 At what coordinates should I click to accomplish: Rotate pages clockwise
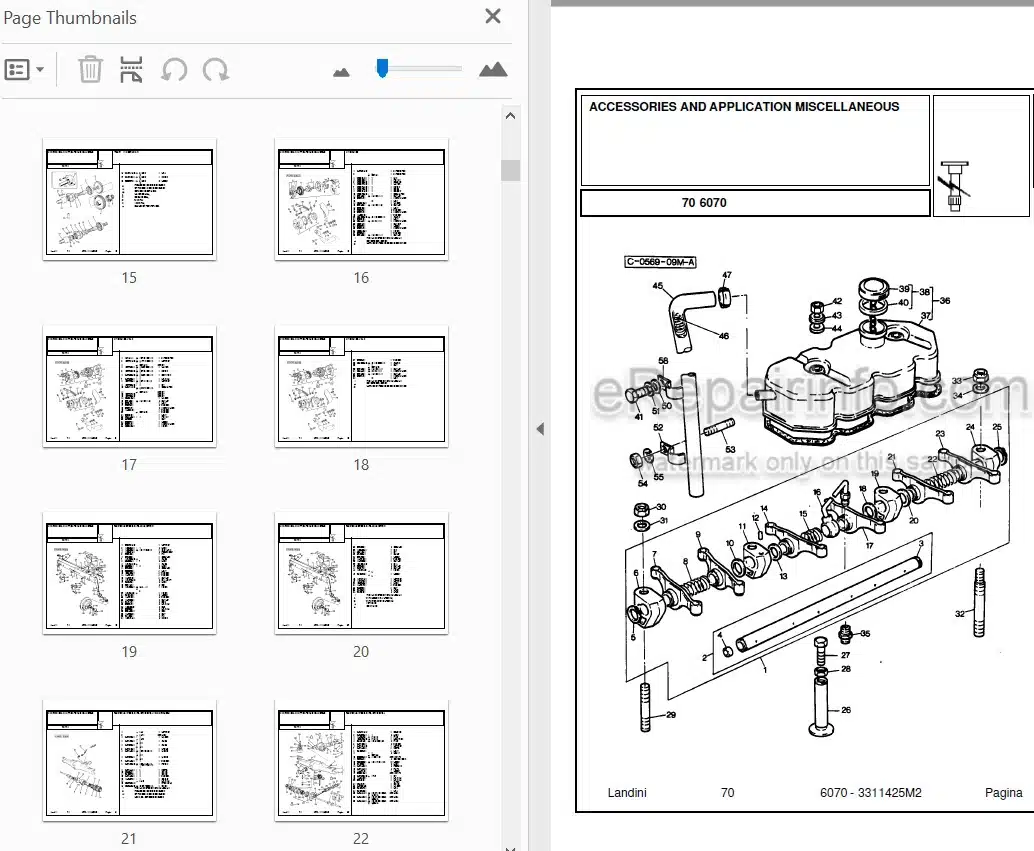[x=216, y=69]
